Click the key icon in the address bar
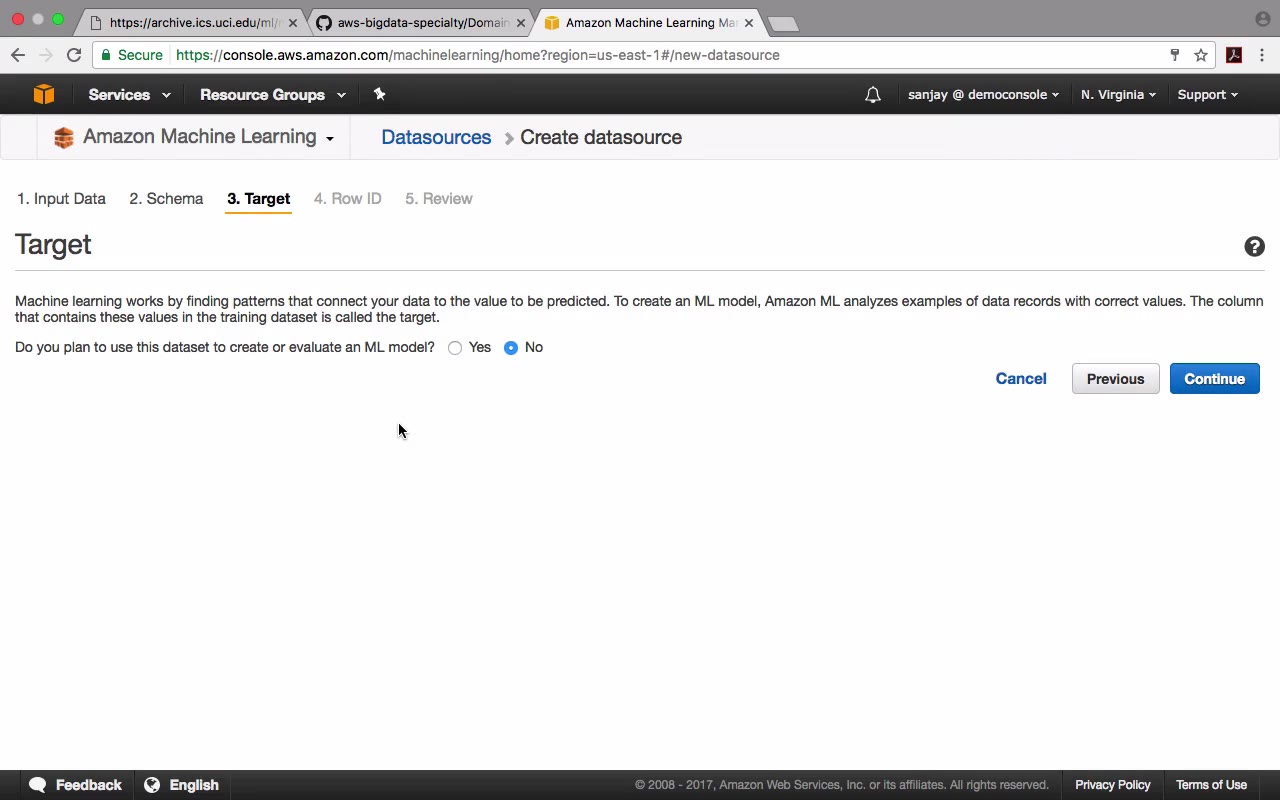 coord(1175,55)
